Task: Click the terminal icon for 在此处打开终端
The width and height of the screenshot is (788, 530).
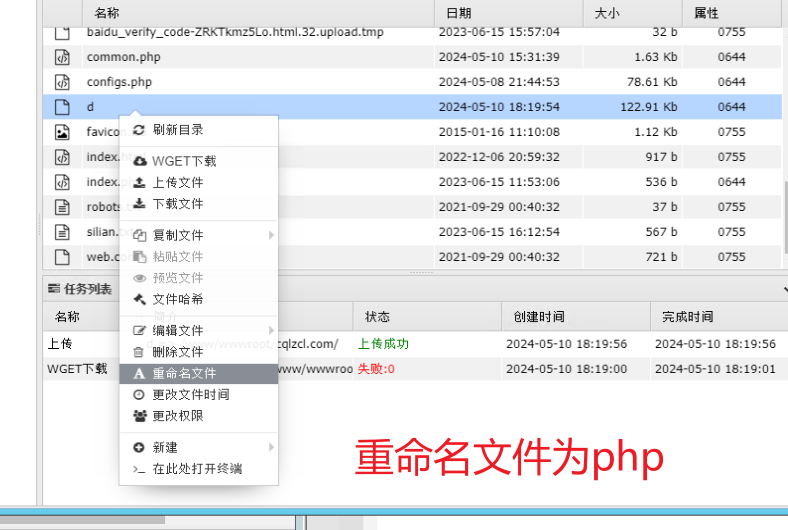Action: pos(139,469)
